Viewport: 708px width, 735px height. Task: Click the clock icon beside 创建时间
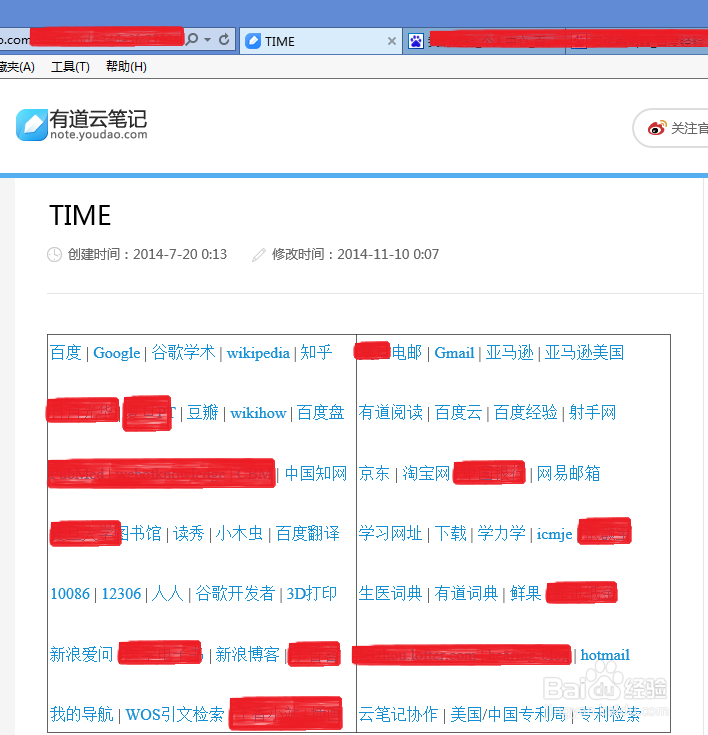coord(54,255)
